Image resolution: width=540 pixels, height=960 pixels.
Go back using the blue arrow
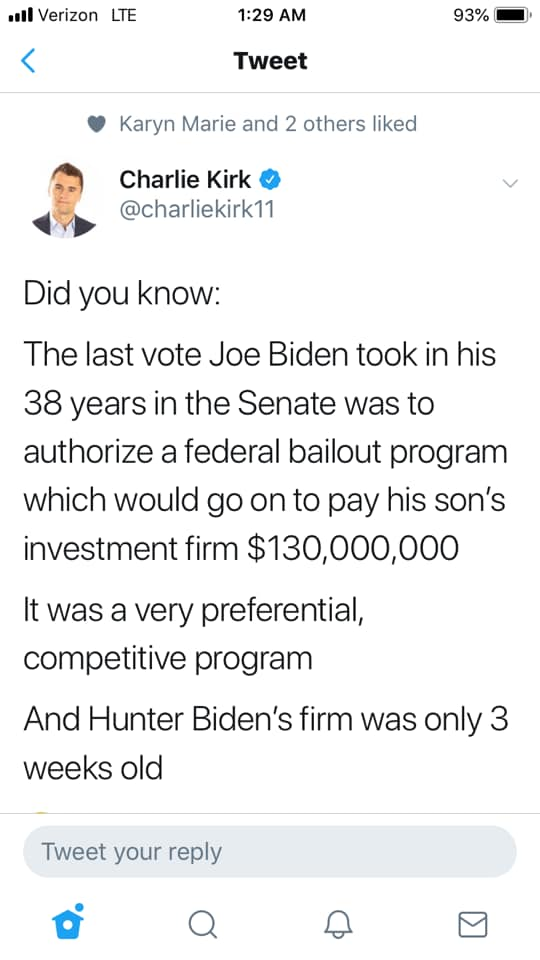[x=28, y=61]
